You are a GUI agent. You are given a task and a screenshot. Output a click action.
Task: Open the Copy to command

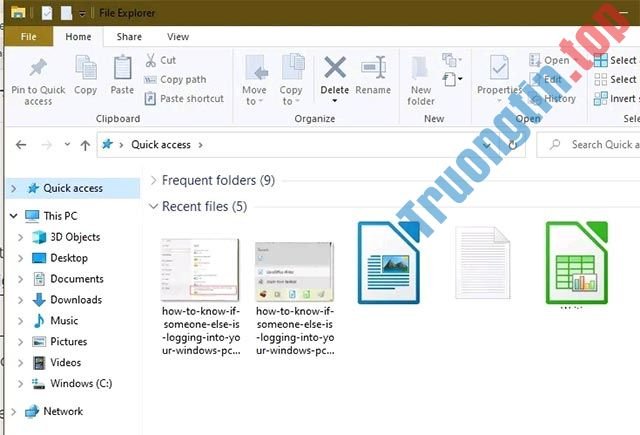[291, 80]
